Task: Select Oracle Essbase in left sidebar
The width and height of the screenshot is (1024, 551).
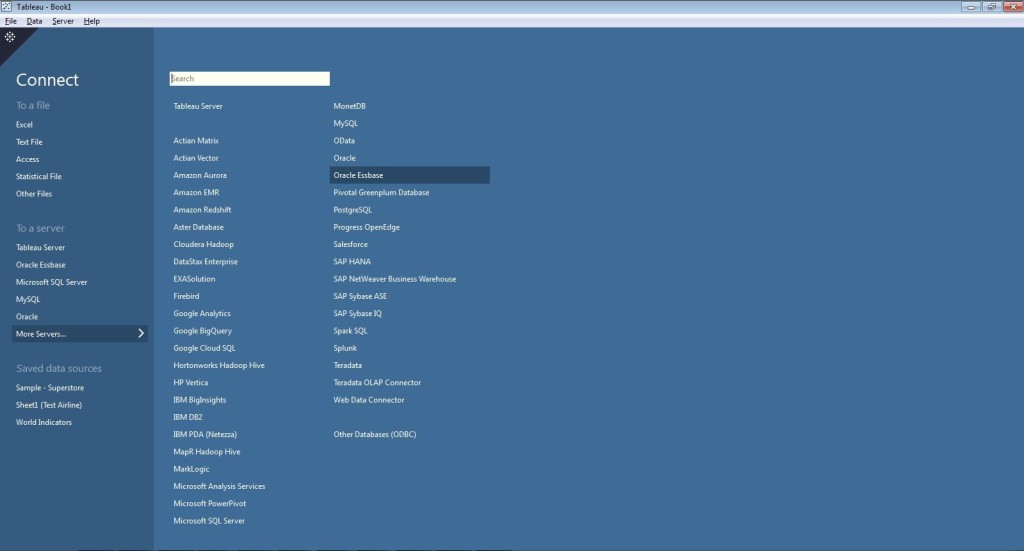Action: point(40,265)
